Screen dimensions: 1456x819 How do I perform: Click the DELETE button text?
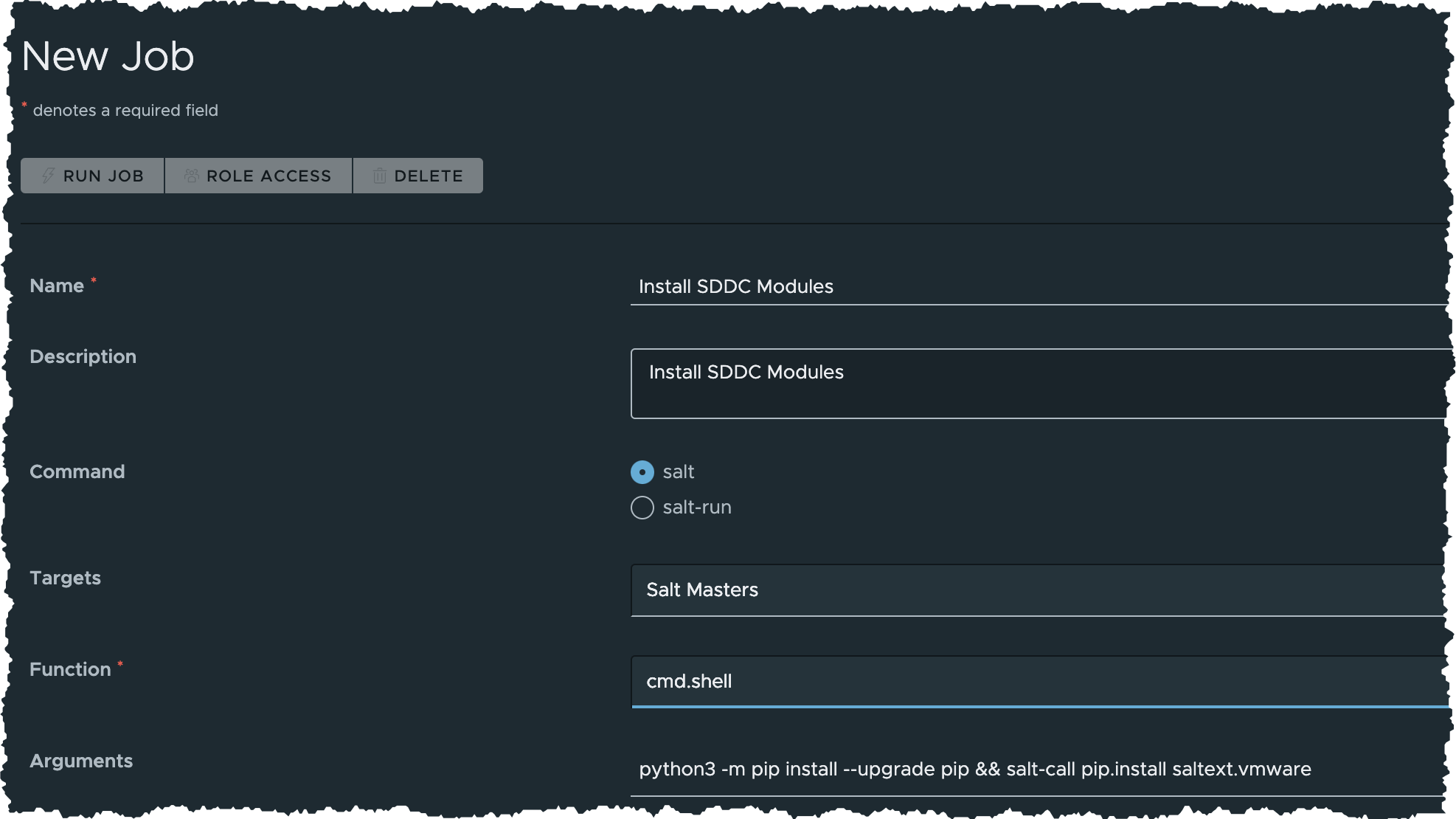pyautogui.click(x=429, y=176)
